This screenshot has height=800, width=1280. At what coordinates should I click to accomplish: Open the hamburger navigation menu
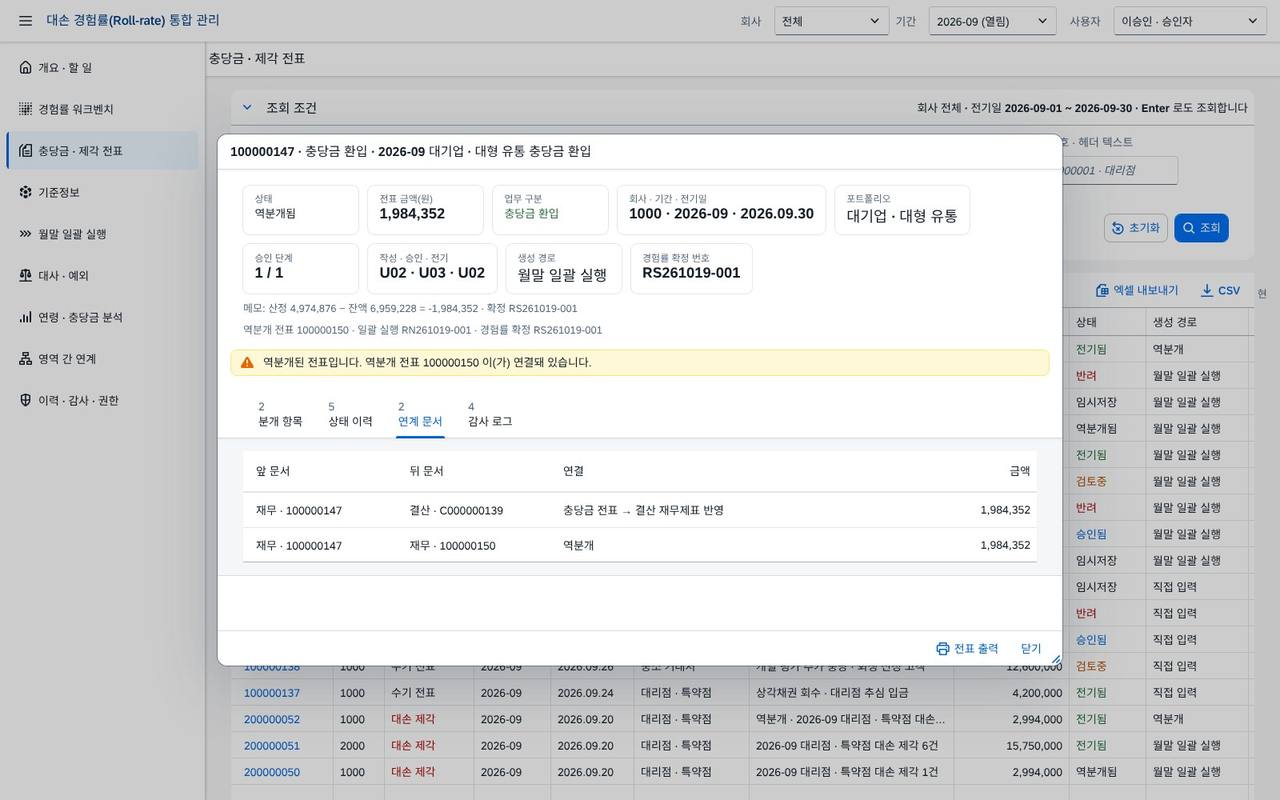(x=25, y=21)
